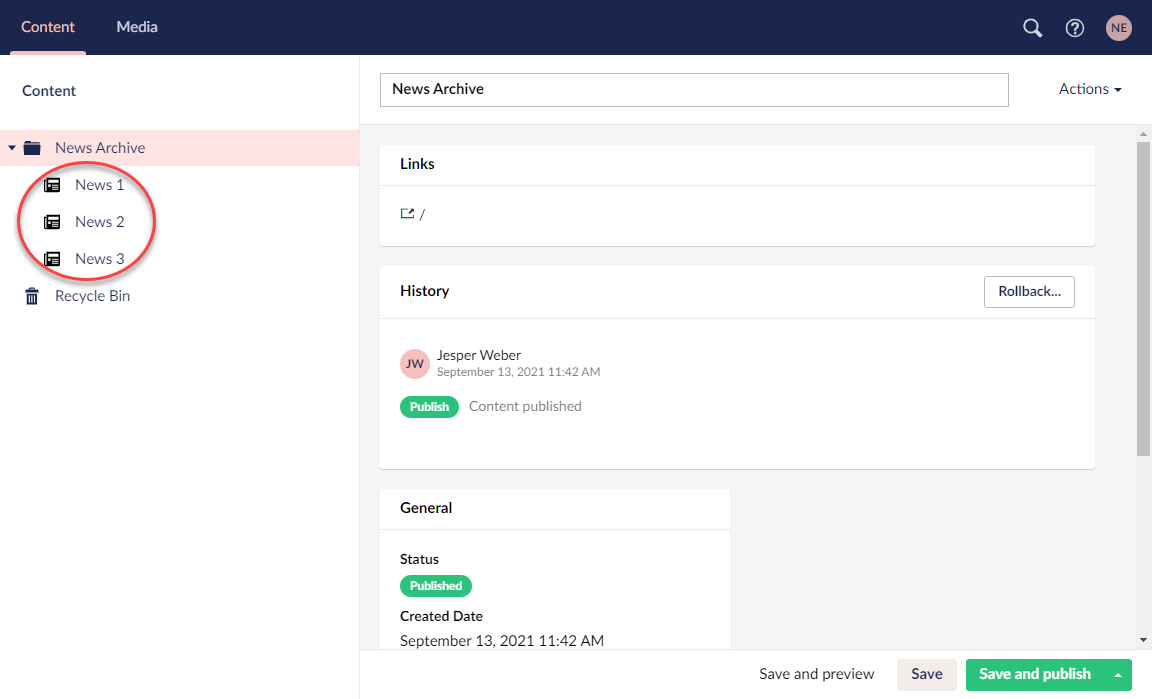
Task: Click the external link icon under Links
Action: (406, 213)
